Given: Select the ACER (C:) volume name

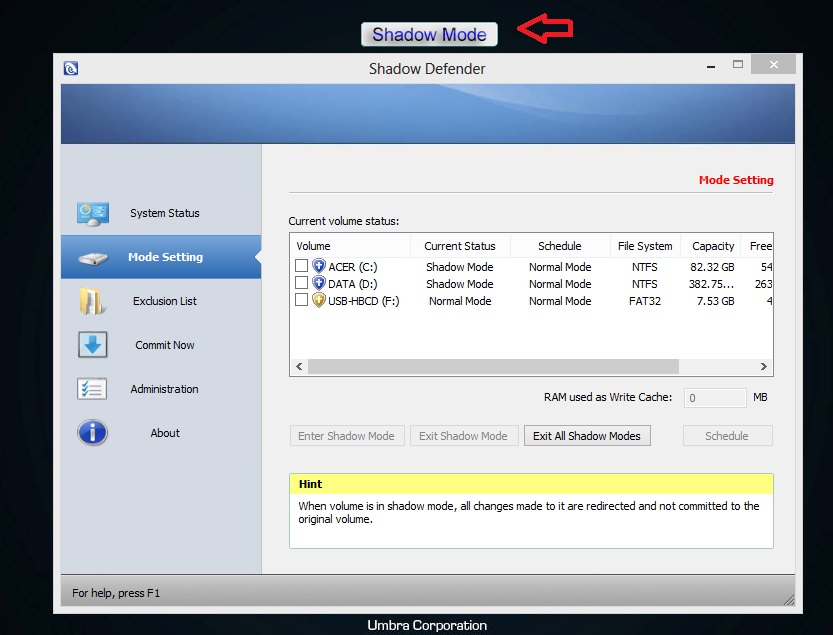Looking at the screenshot, I should [353, 267].
